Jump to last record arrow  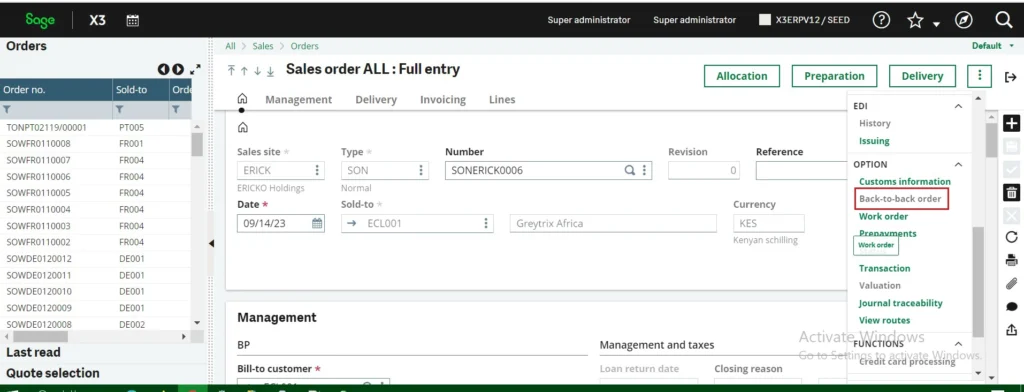(270, 71)
